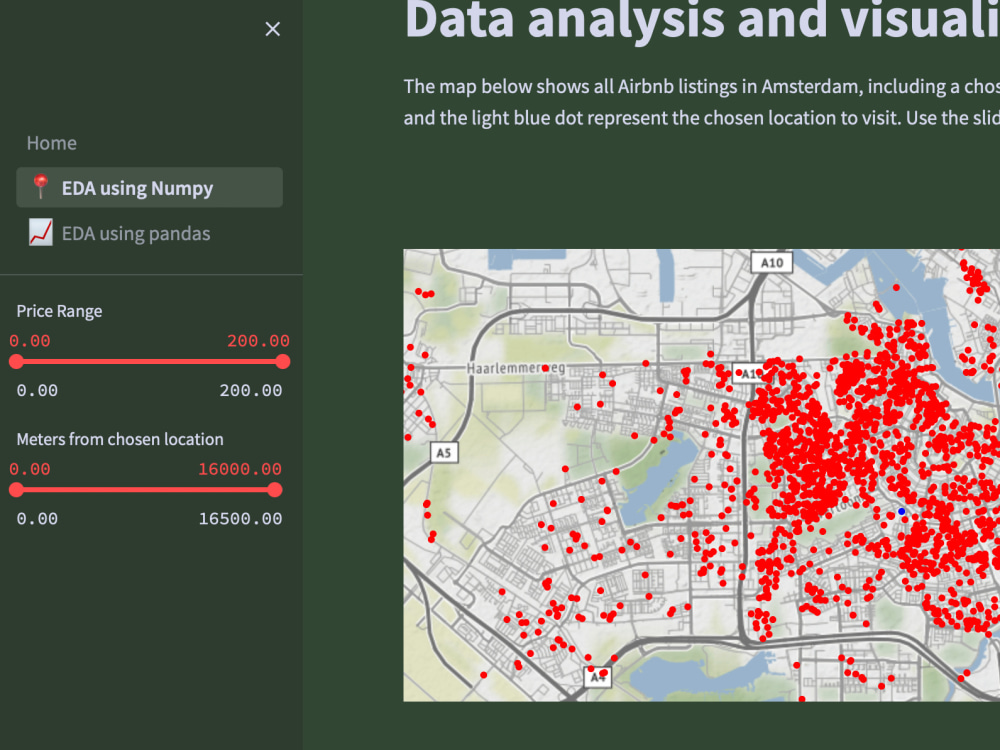This screenshot has width=1000, height=750.
Task: Select the EDA using Numpy page
Action: tap(149, 188)
